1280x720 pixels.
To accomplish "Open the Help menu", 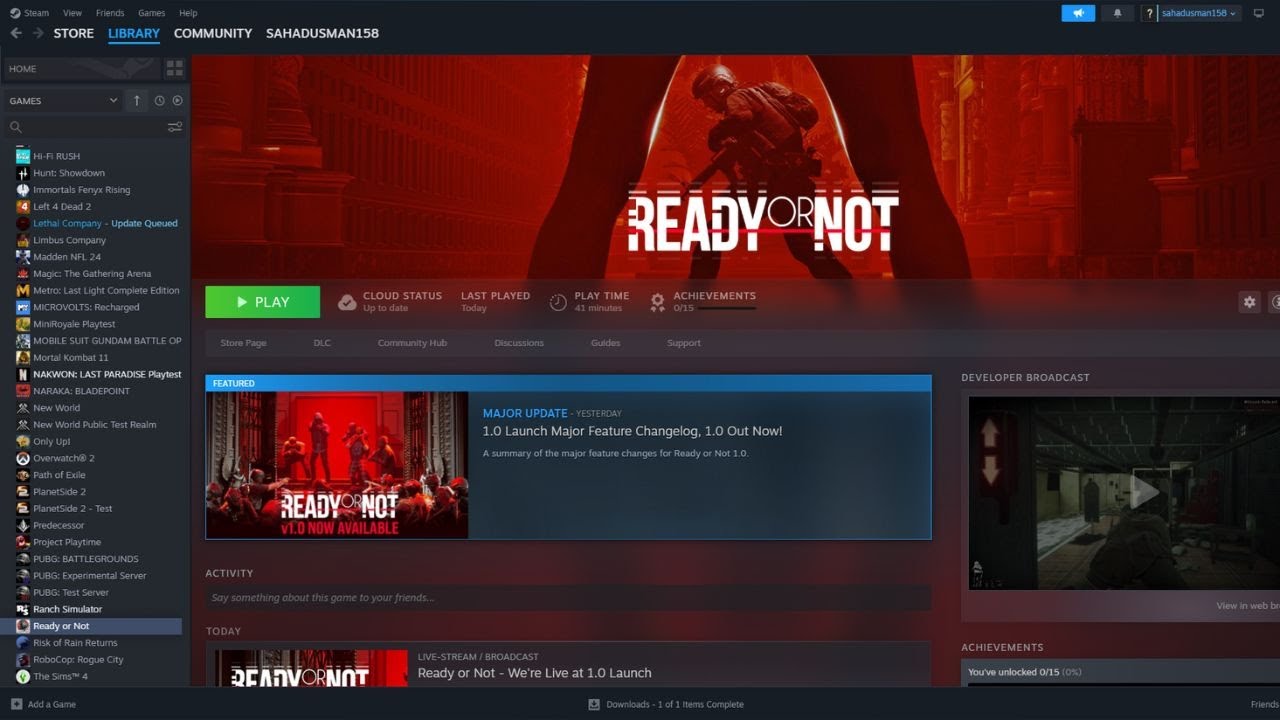I will (188, 13).
